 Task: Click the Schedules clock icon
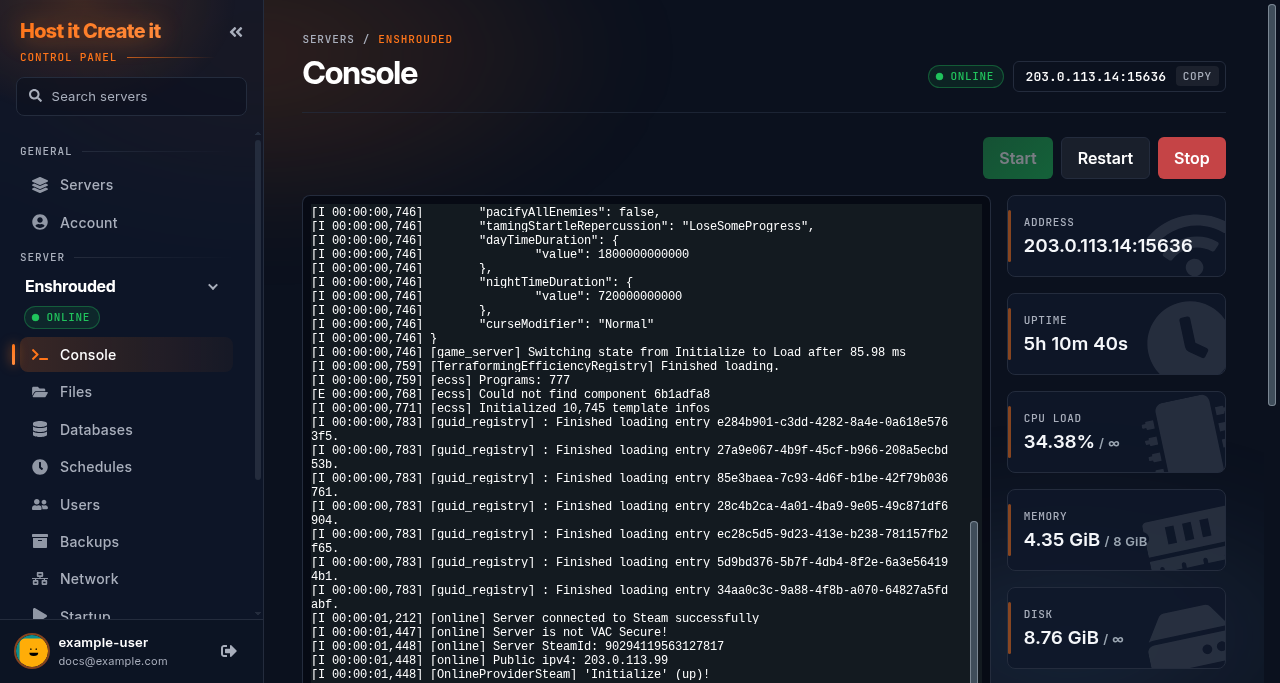coord(40,467)
